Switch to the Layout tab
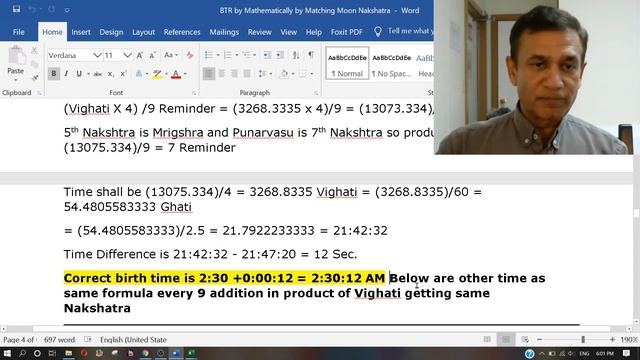 (x=143, y=32)
